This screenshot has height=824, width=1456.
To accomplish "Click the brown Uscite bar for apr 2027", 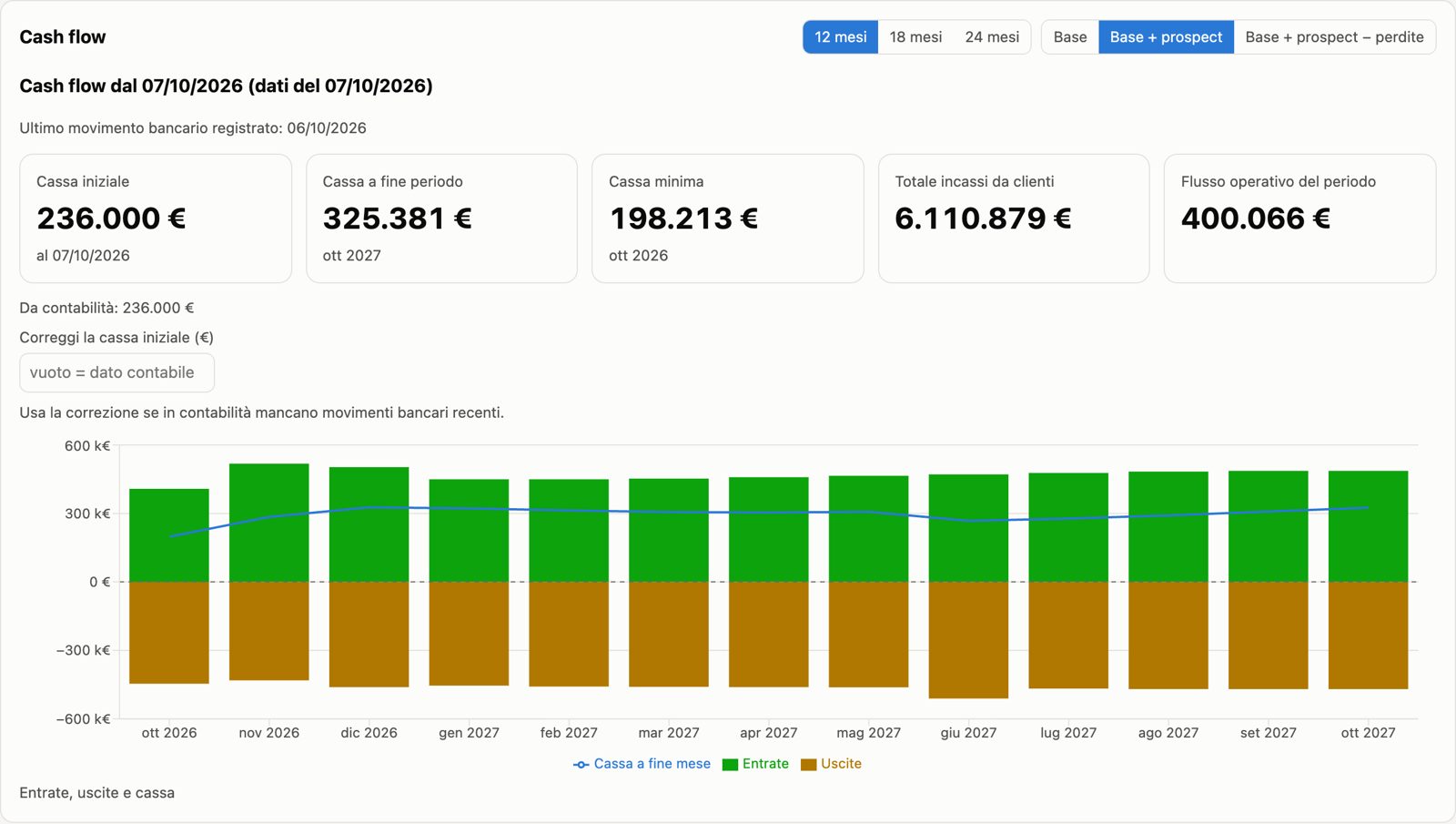I will (x=769, y=635).
